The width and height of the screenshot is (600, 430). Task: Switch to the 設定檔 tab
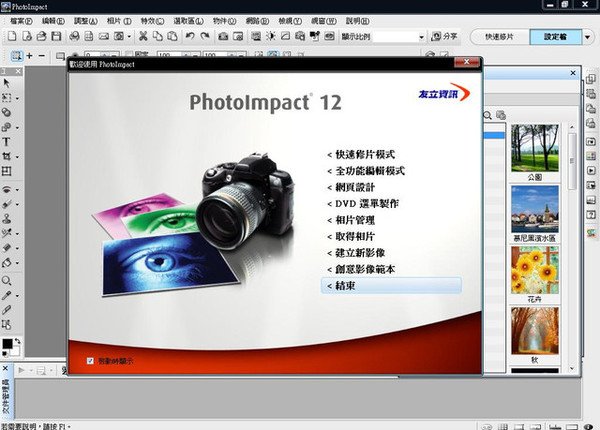[x=556, y=37]
